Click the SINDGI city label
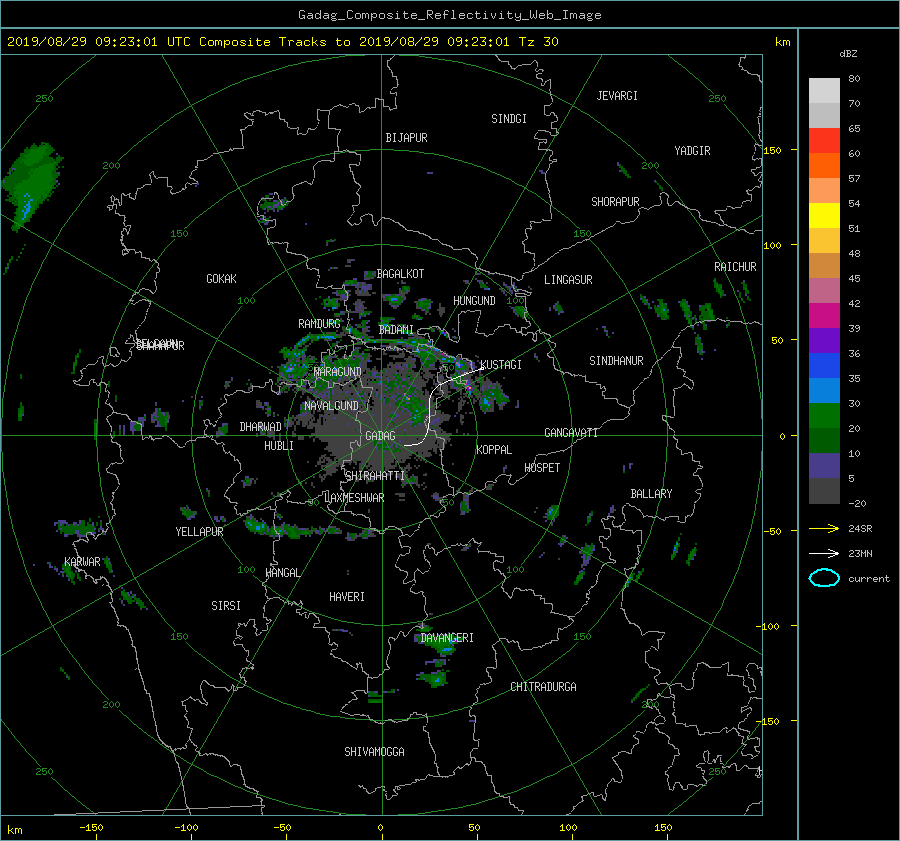 point(509,119)
